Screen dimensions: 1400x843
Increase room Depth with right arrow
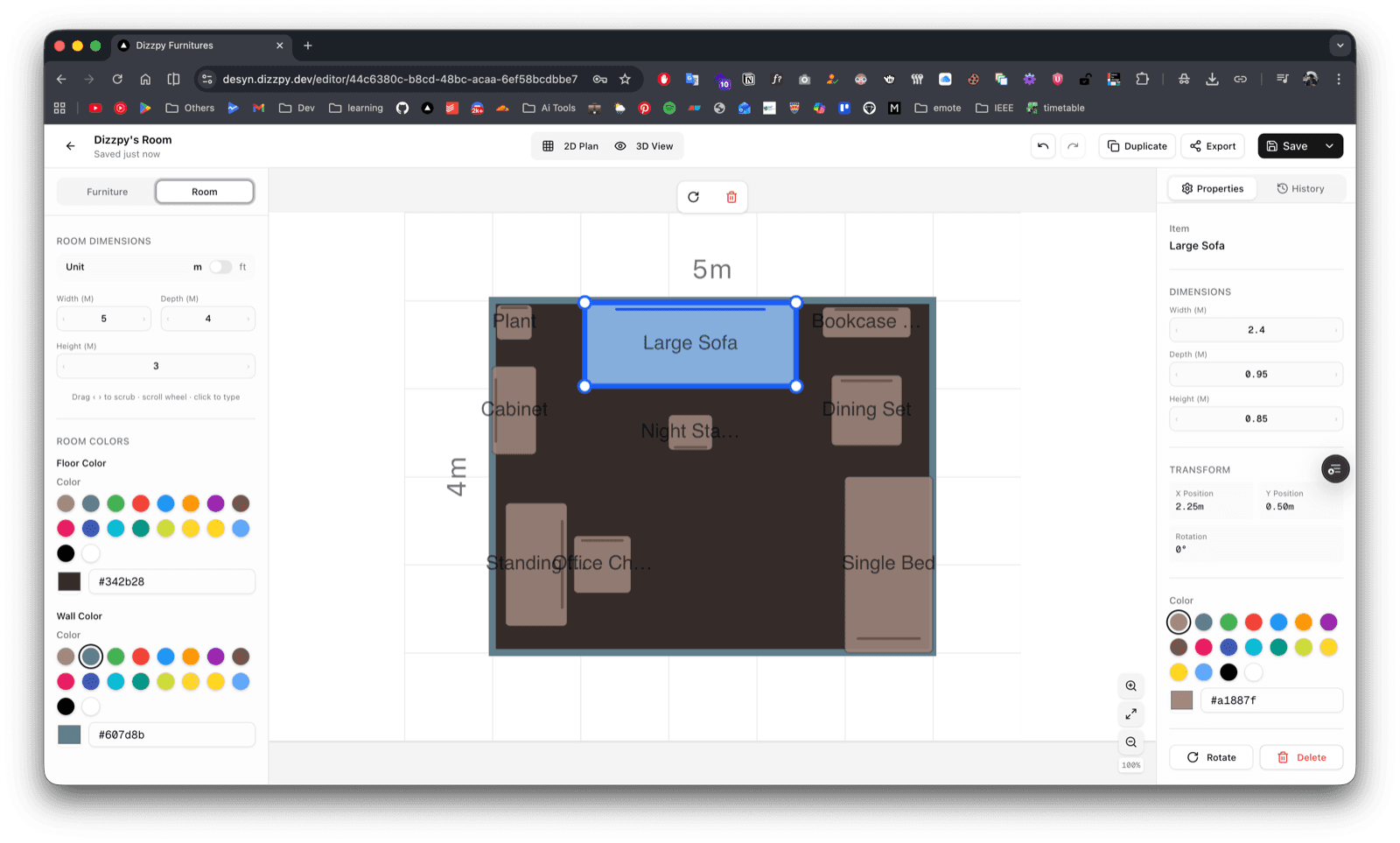[248, 319]
